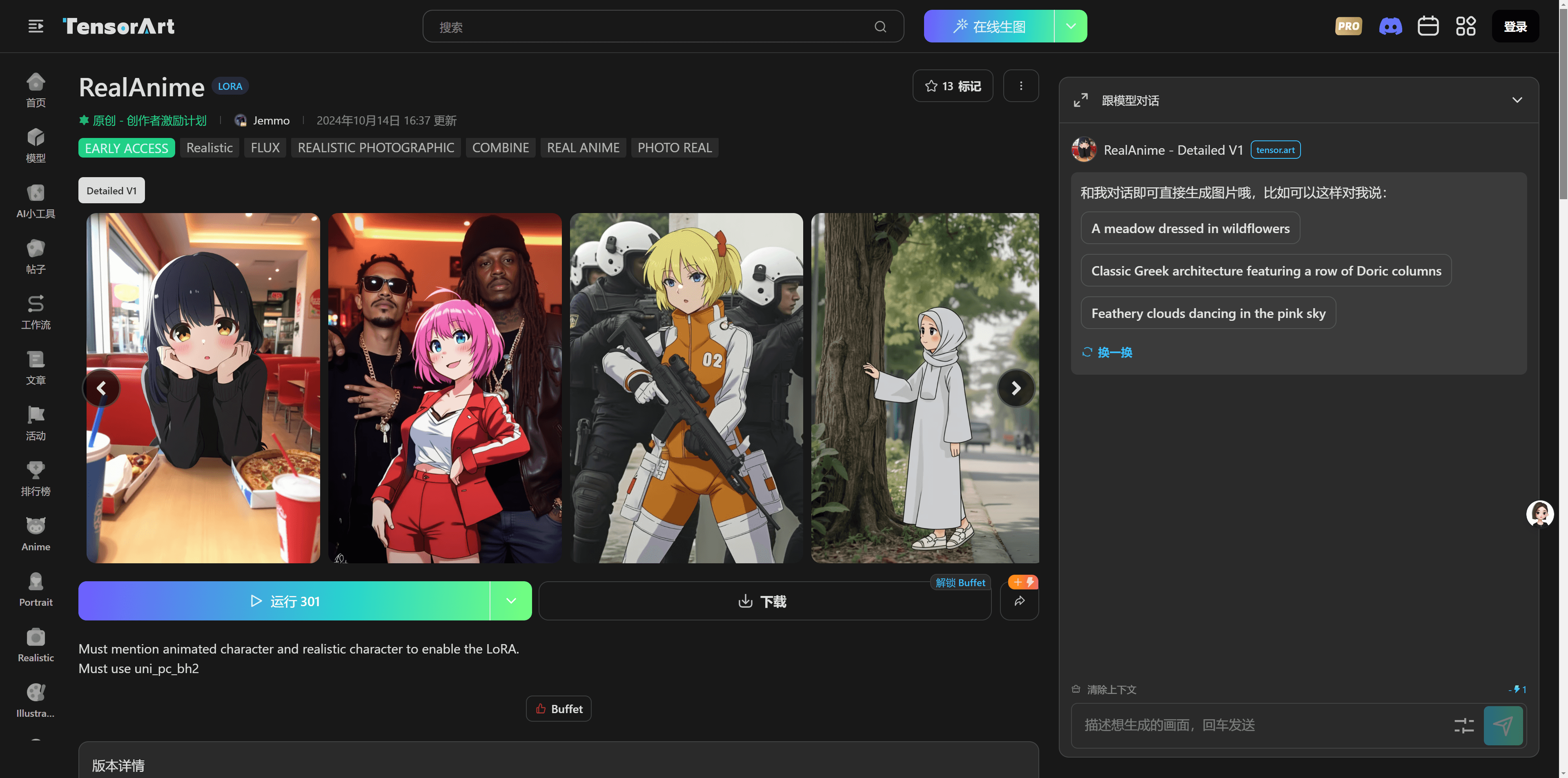Viewport: 1568px width, 778px height.
Task: Choose prompt 'A meadow dressed in wildflowers'
Action: click(x=1191, y=228)
